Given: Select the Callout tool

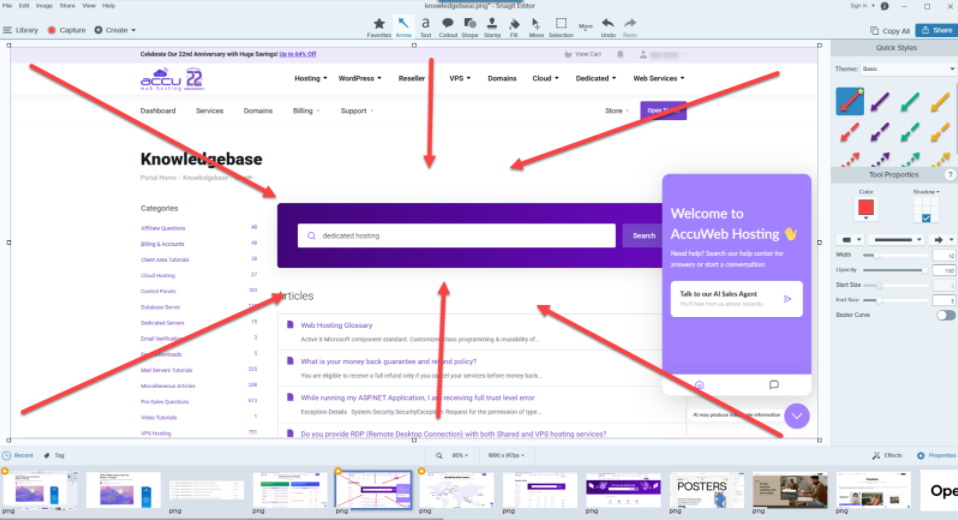Looking at the screenshot, I should [447, 24].
